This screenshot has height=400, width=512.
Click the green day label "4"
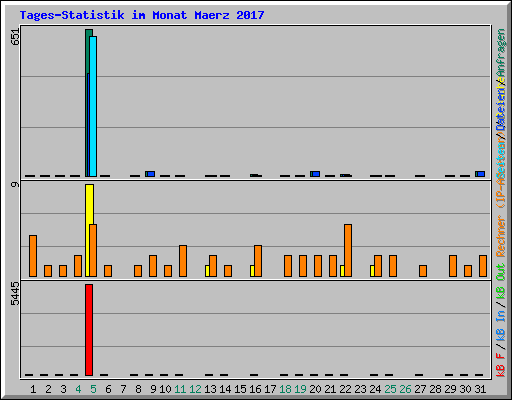tap(78, 389)
